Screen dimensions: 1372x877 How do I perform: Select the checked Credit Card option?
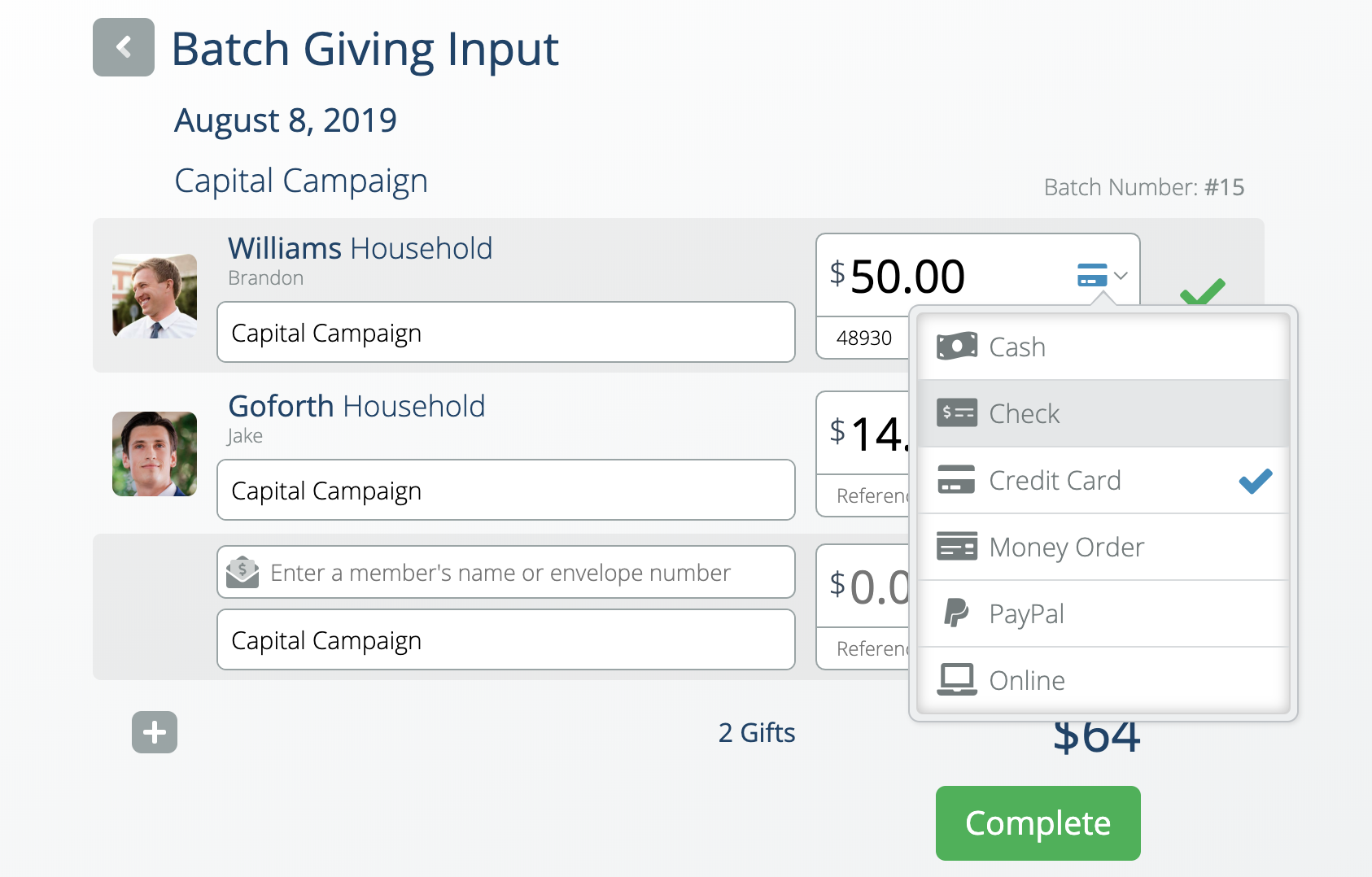[x=1103, y=480]
